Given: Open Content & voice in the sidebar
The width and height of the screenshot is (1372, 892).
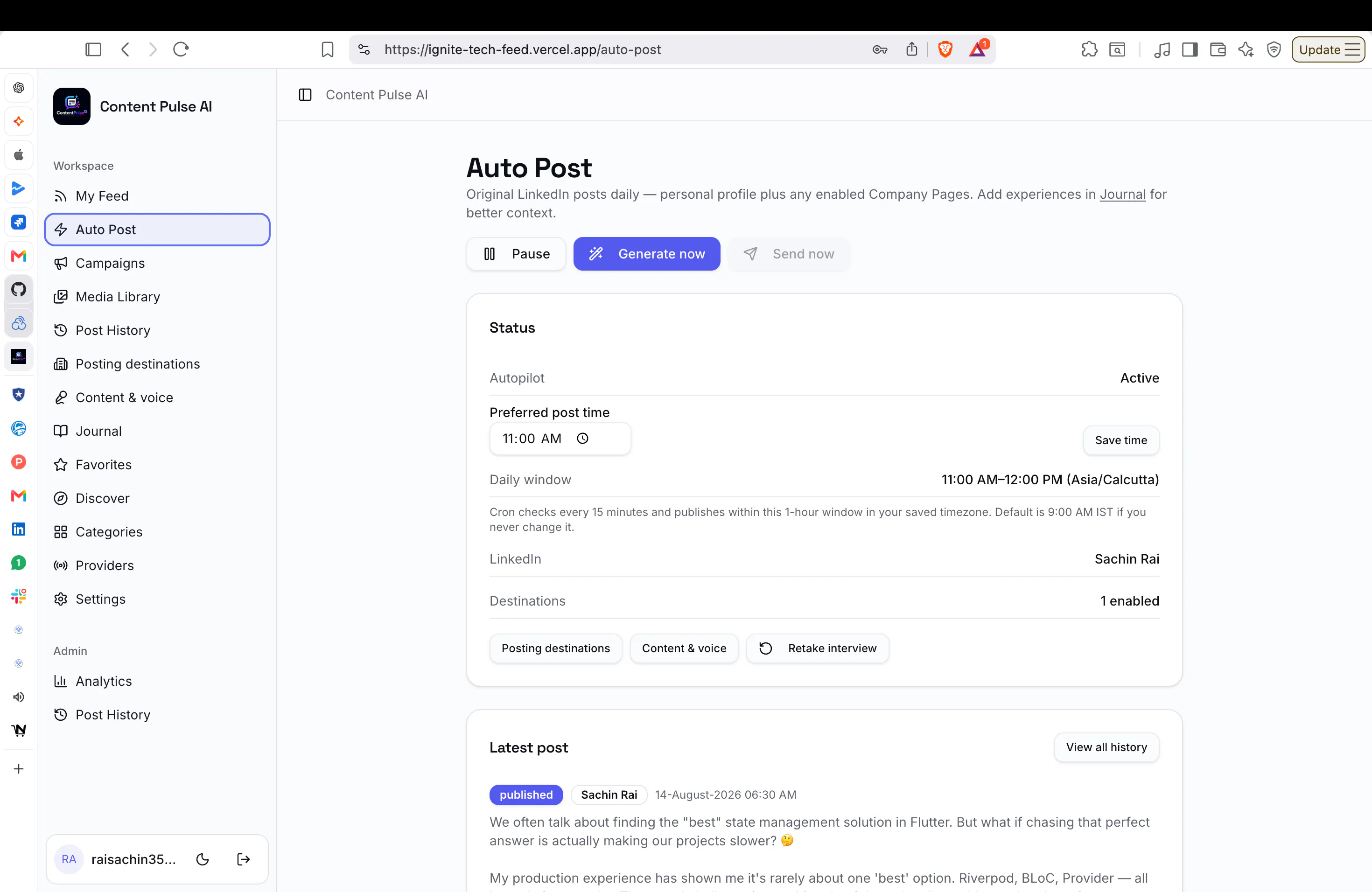Looking at the screenshot, I should pyautogui.click(x=157, y=397).
